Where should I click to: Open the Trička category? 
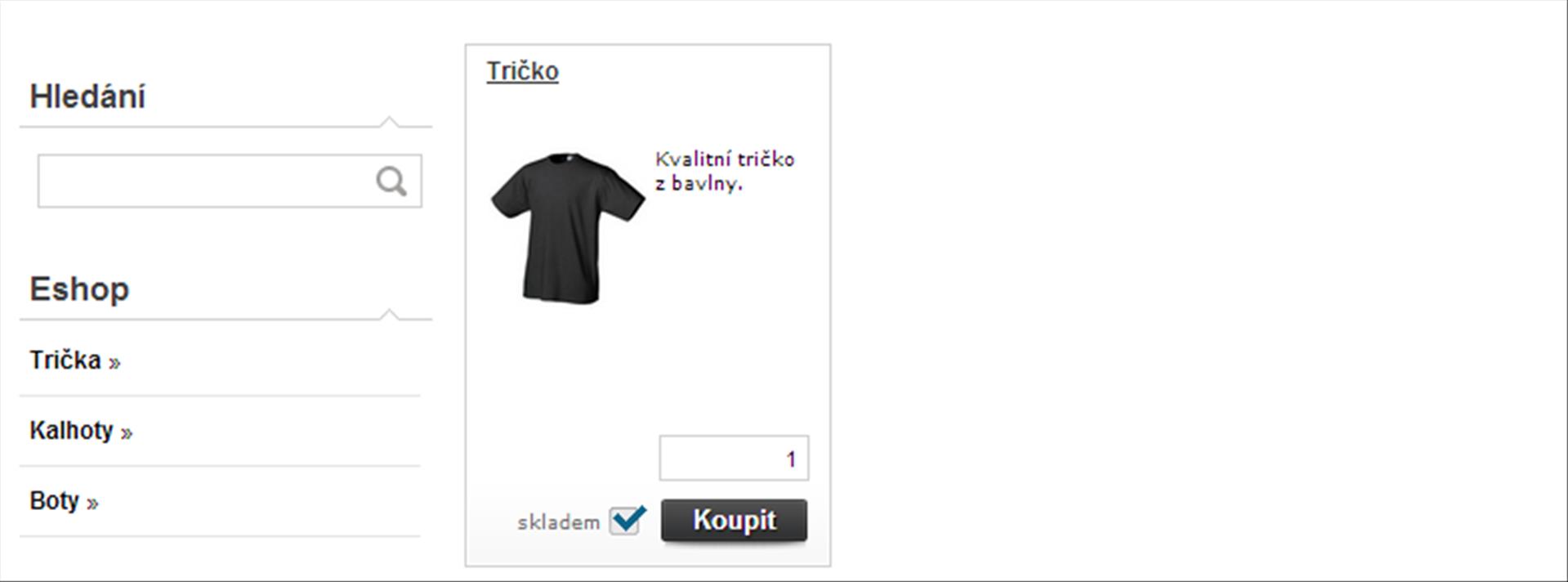tap(65, 360)
